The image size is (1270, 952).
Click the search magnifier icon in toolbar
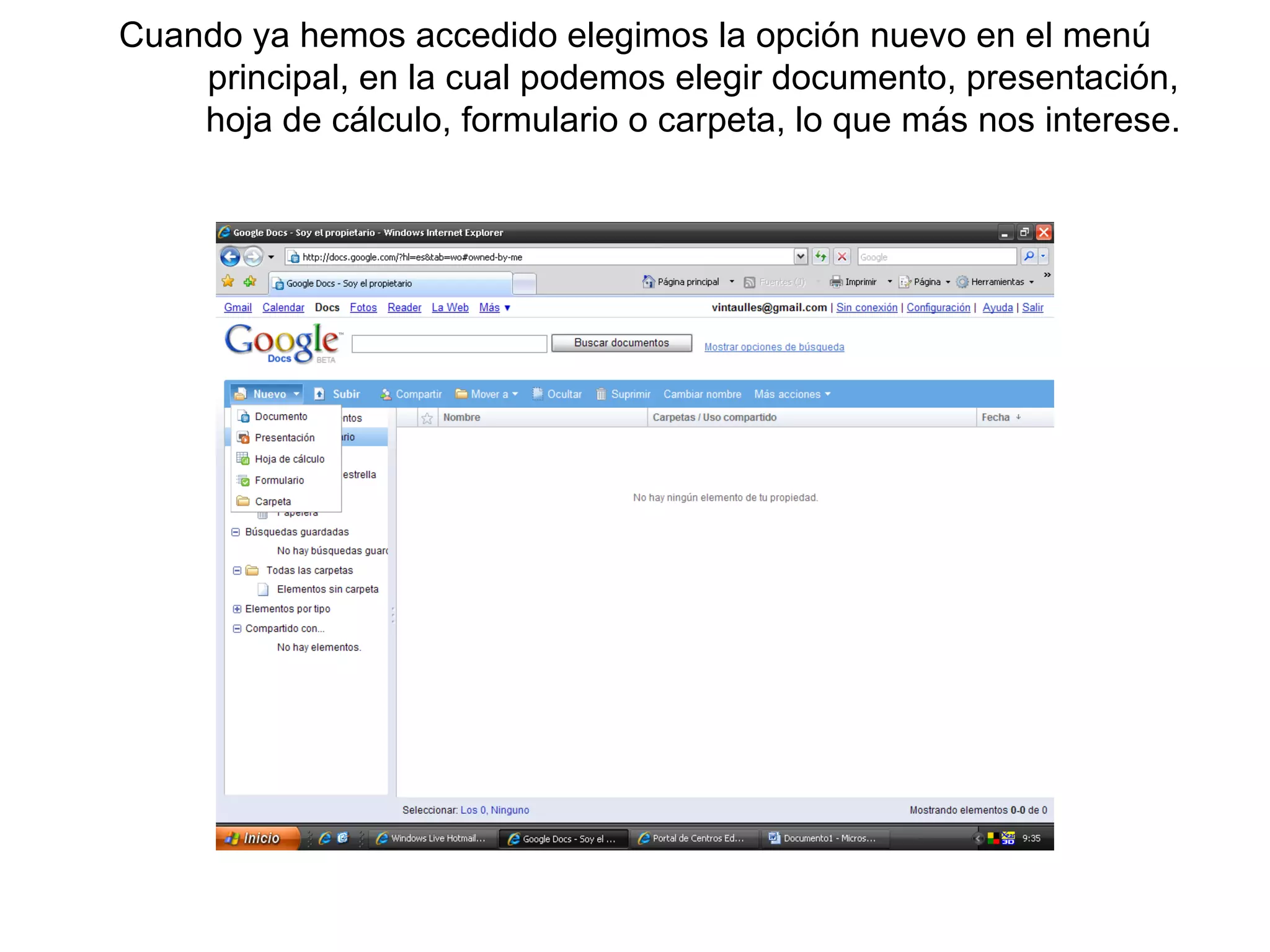pos(1029,256)
